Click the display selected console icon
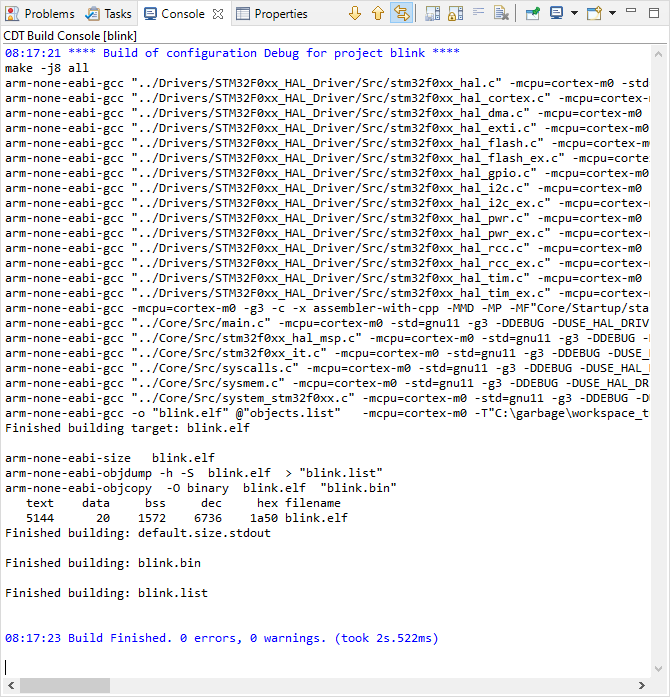The width and height of the screenshot is (670, 697). pos(556,13)
